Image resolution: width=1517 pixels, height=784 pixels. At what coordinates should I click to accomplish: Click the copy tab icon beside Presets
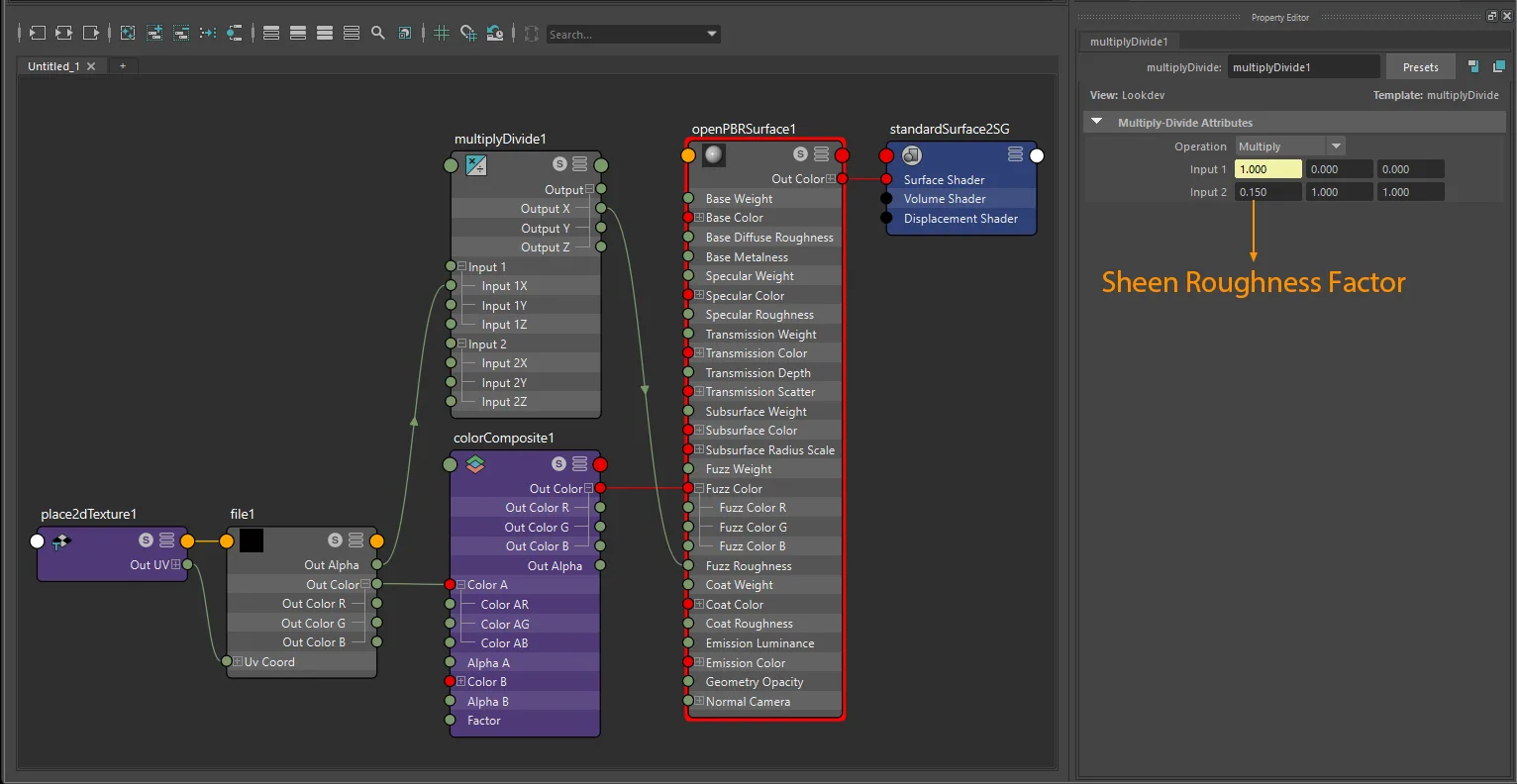(1472, 66)
